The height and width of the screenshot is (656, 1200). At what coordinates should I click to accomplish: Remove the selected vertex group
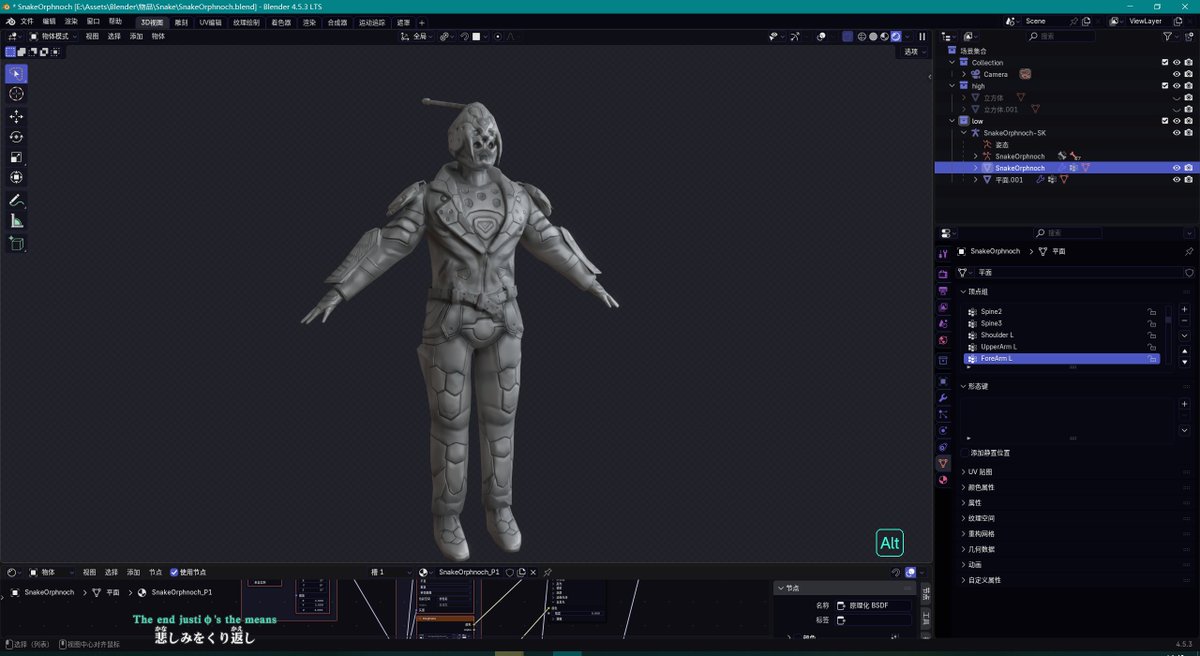(x=1184, y=321)
